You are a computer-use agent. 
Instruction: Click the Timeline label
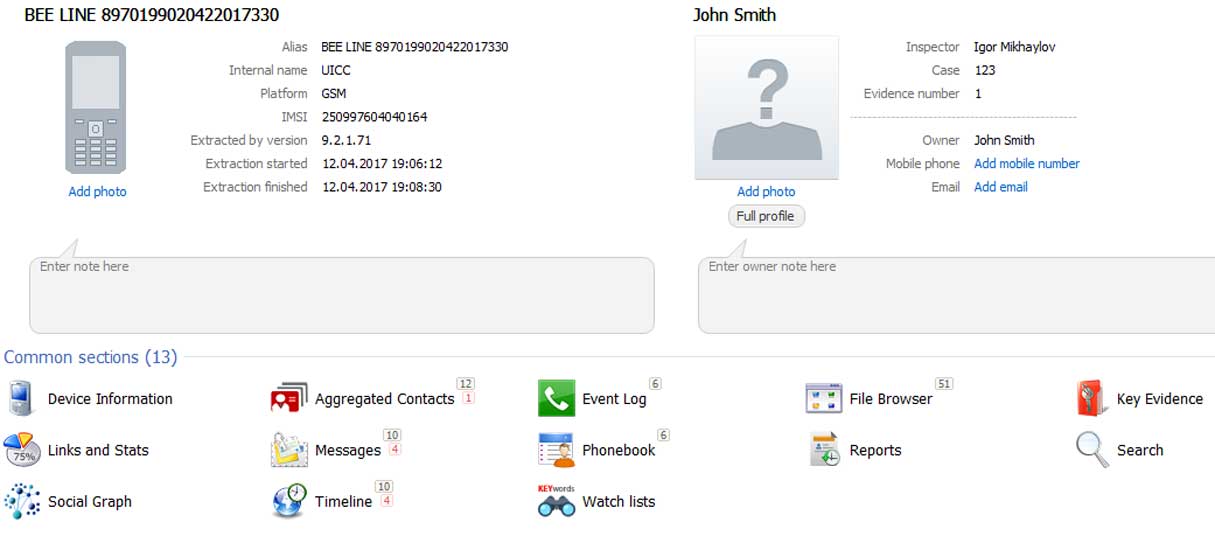(x=344, y=502)
